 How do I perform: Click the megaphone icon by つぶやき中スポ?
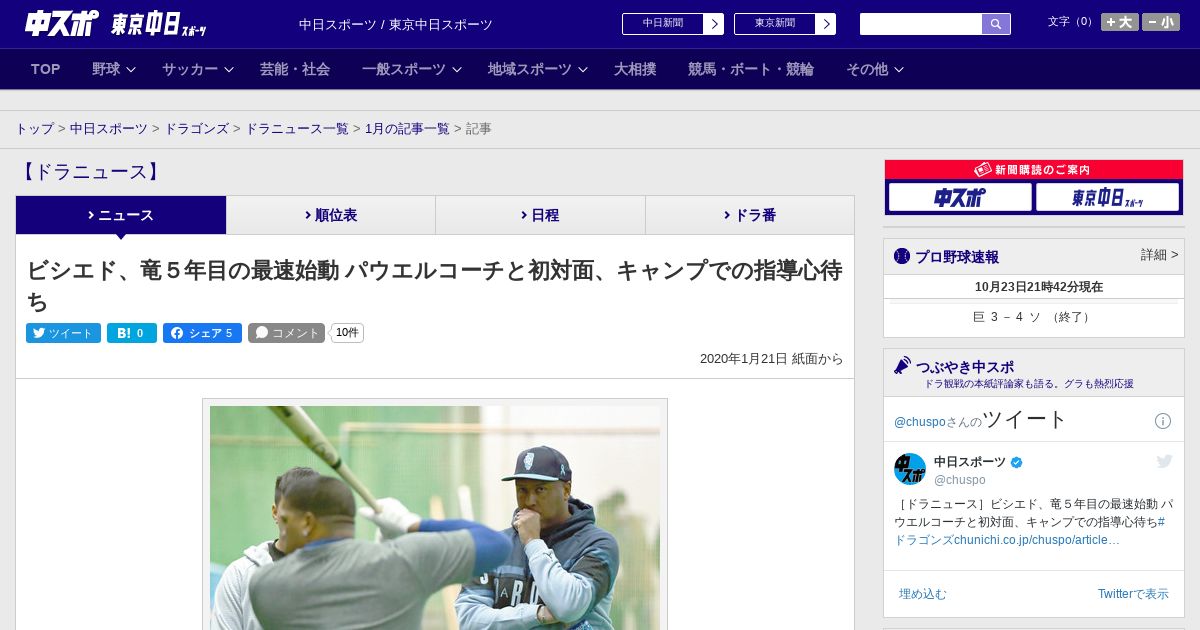(x=902, y=366)
